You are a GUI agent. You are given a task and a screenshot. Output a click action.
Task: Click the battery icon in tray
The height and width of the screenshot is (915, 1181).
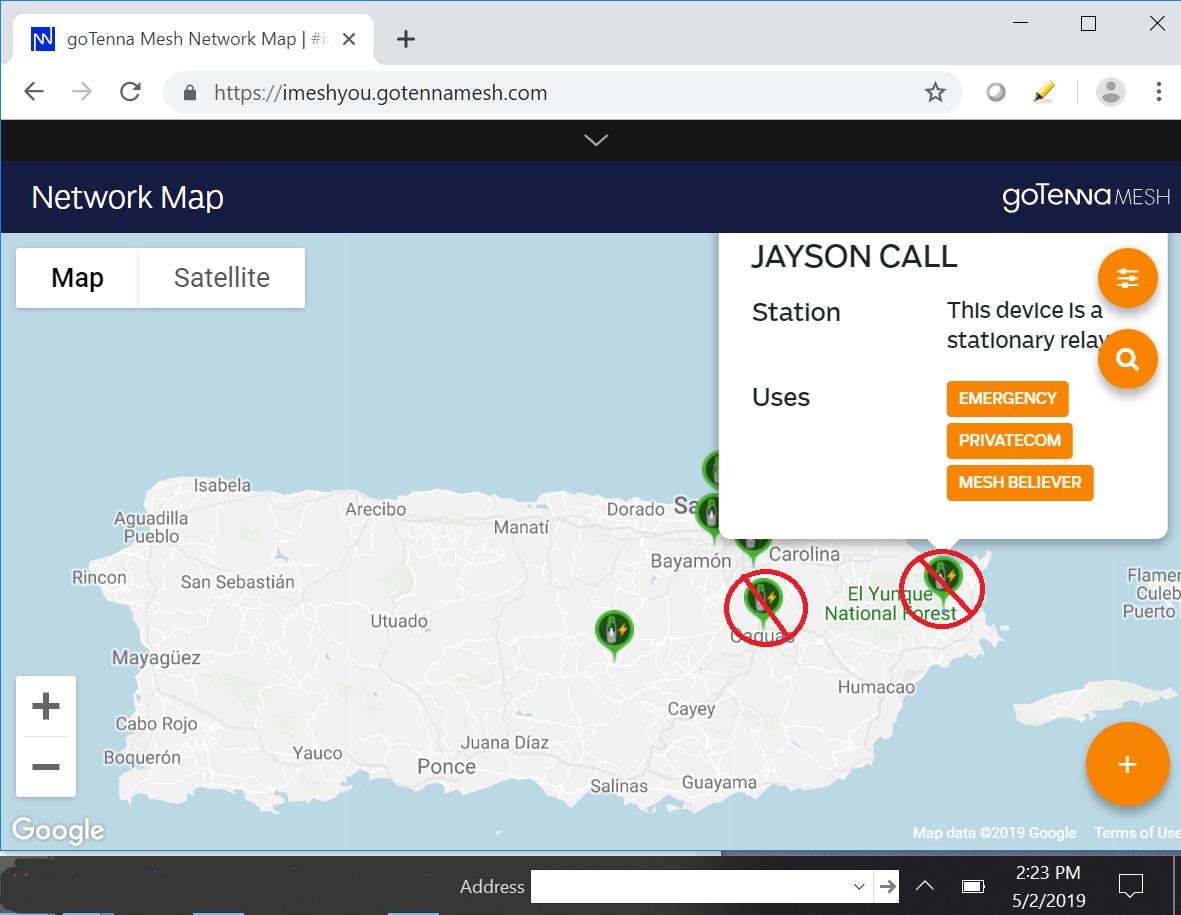pyautogui.click(x=973, y=886)
